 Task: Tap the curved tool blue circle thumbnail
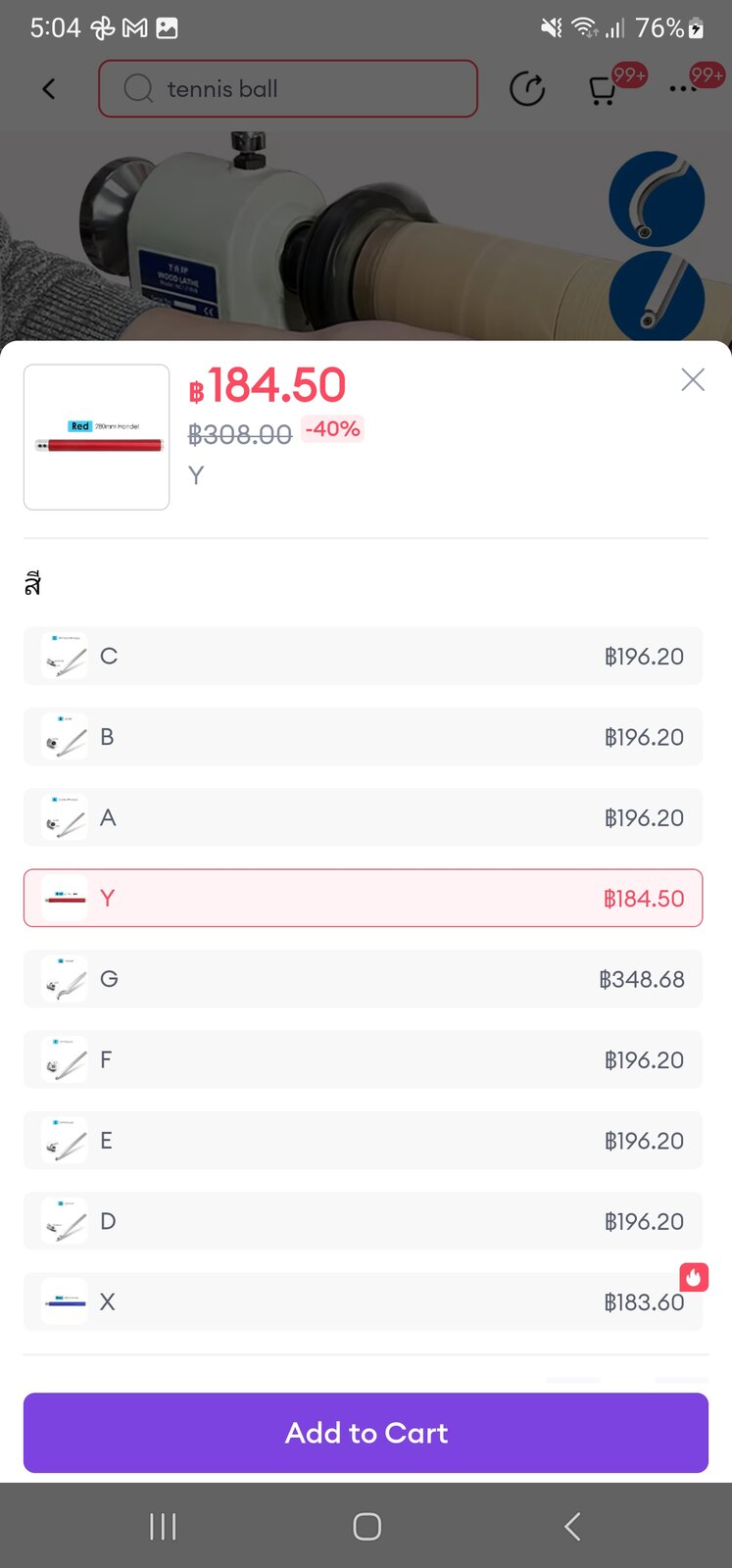tap(656, 198)
